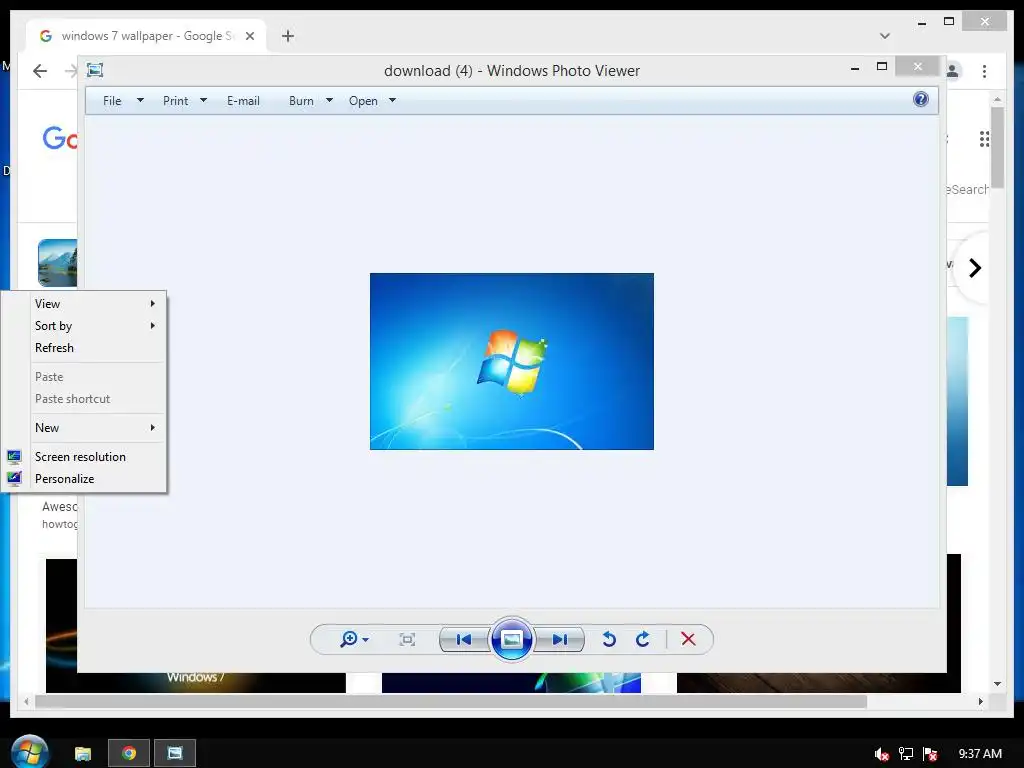
Task: Click the Chrome profile avatar icon
Action: tap(953, 71)
